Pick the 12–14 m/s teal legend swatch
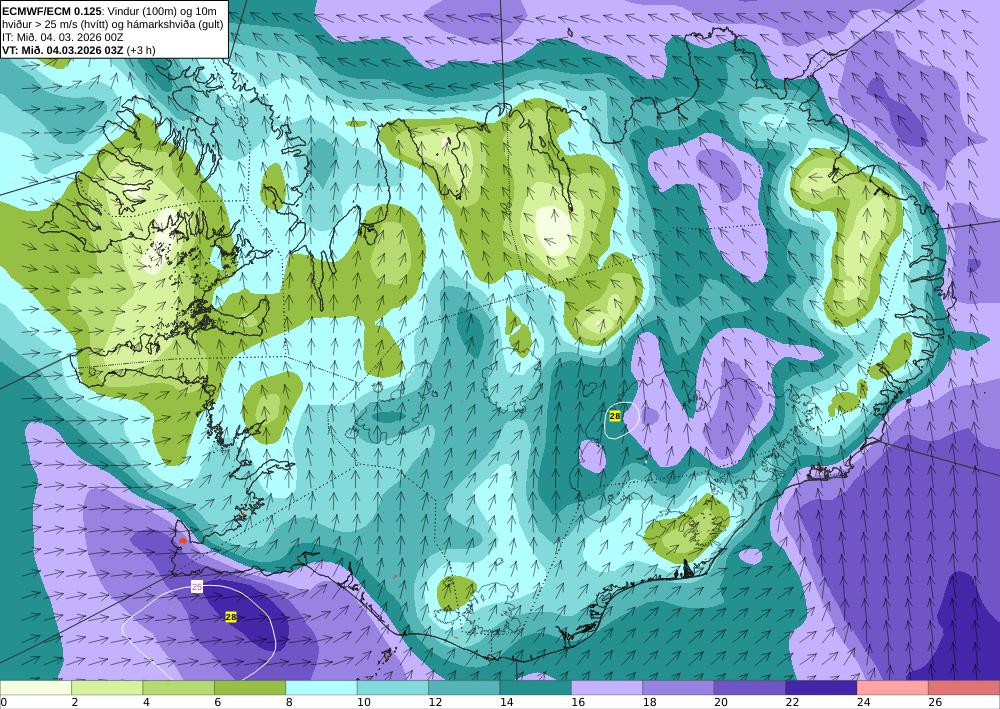The image size is (1000, 709). [x=464, y=687]
